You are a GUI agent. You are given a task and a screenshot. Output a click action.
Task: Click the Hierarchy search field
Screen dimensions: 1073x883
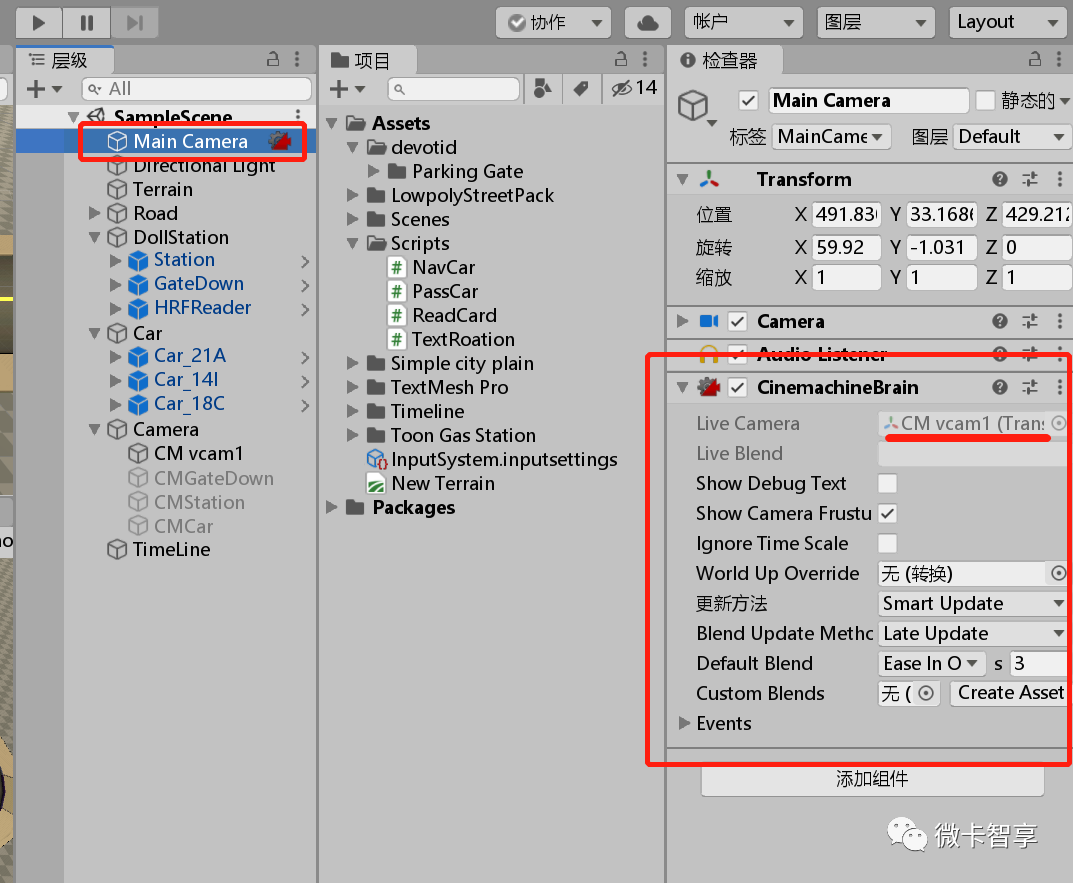pos(197,89)
